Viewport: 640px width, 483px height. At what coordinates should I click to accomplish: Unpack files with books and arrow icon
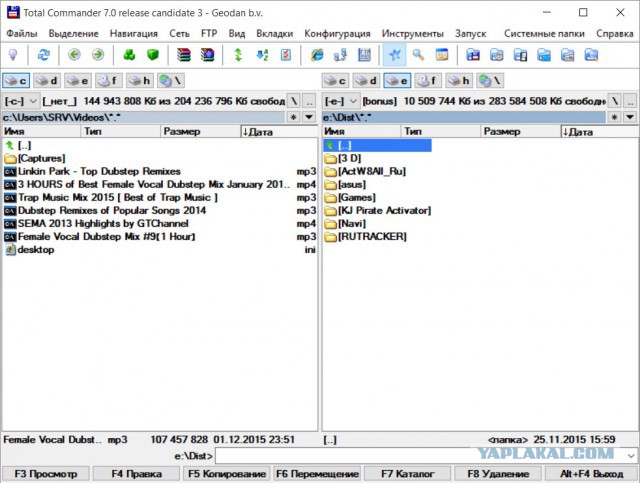(207, 55)
